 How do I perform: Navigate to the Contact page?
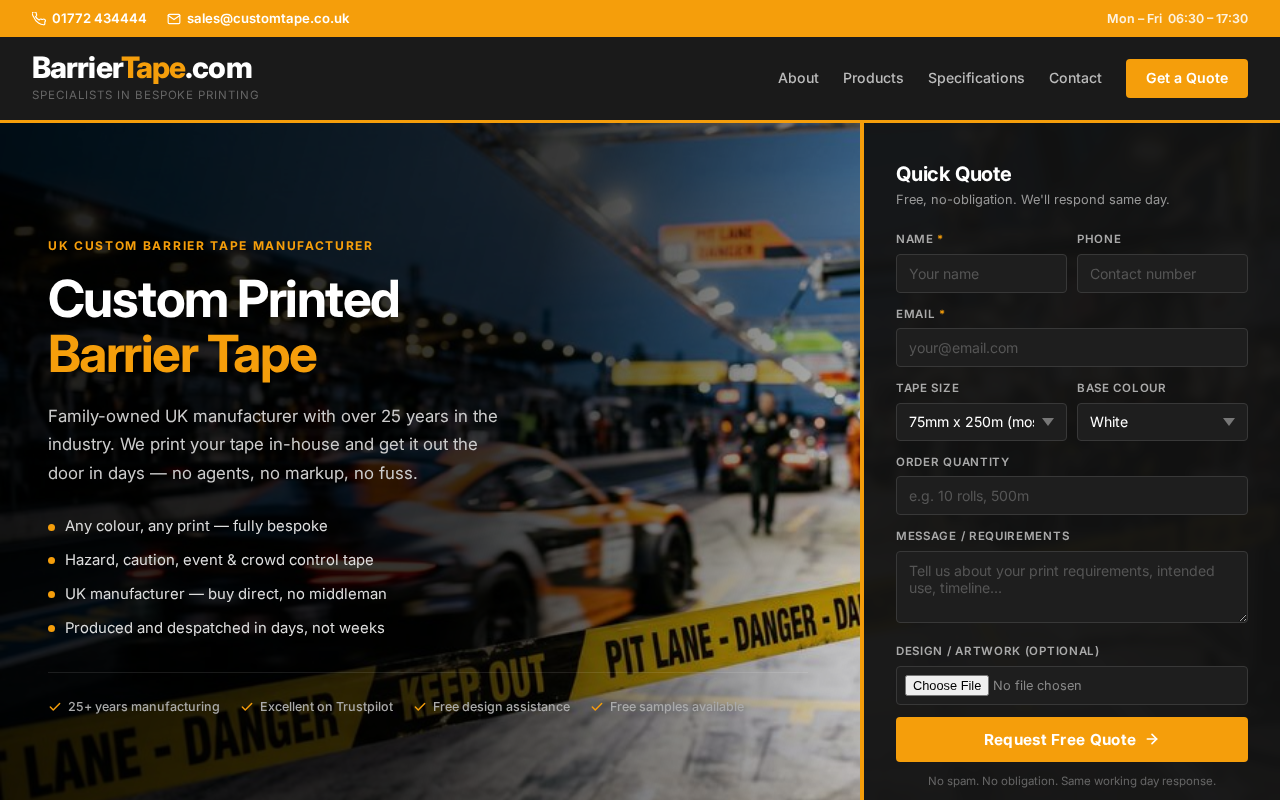click(1075, 78)
